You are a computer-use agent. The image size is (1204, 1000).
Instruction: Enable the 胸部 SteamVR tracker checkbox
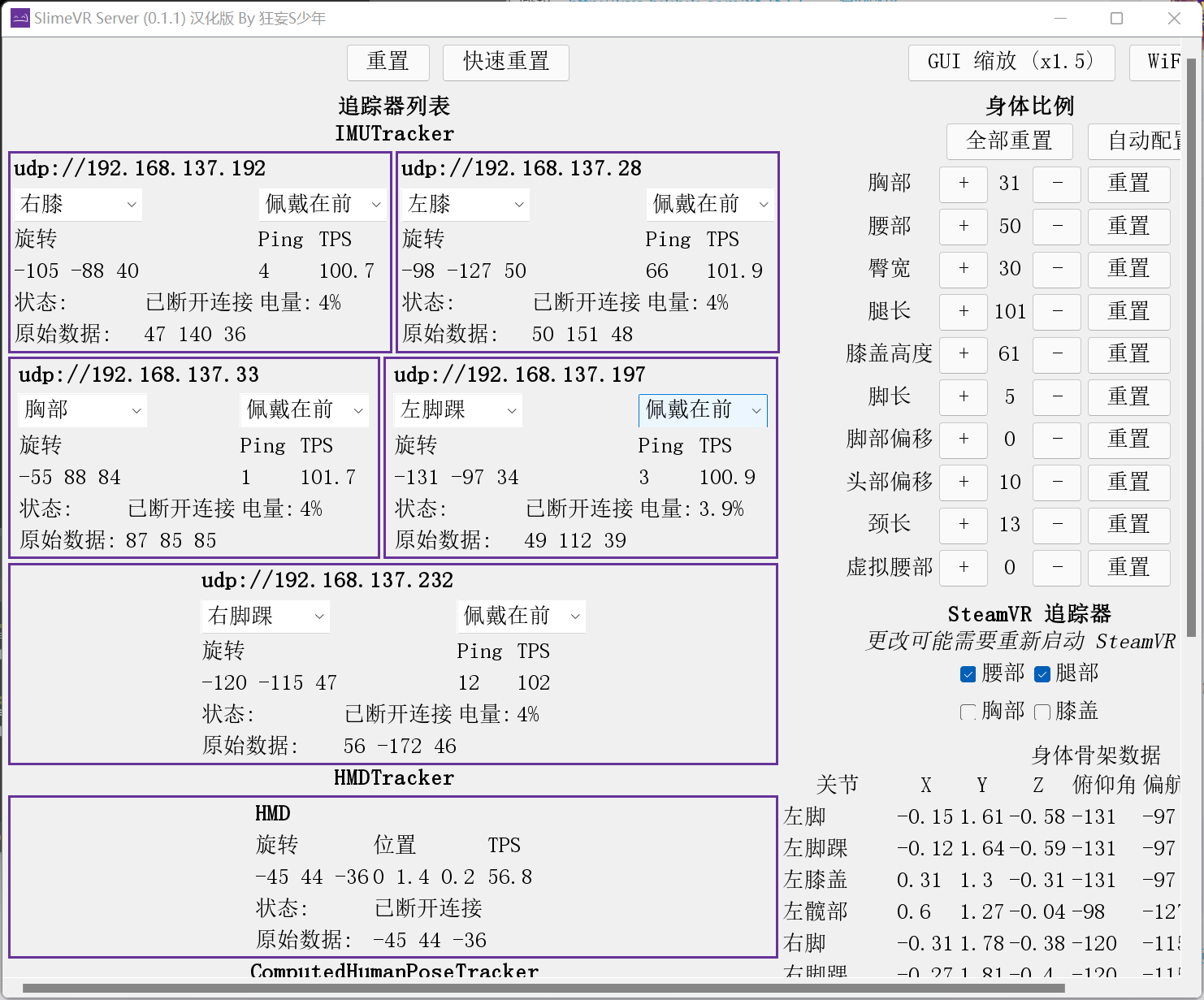(968, 712)
